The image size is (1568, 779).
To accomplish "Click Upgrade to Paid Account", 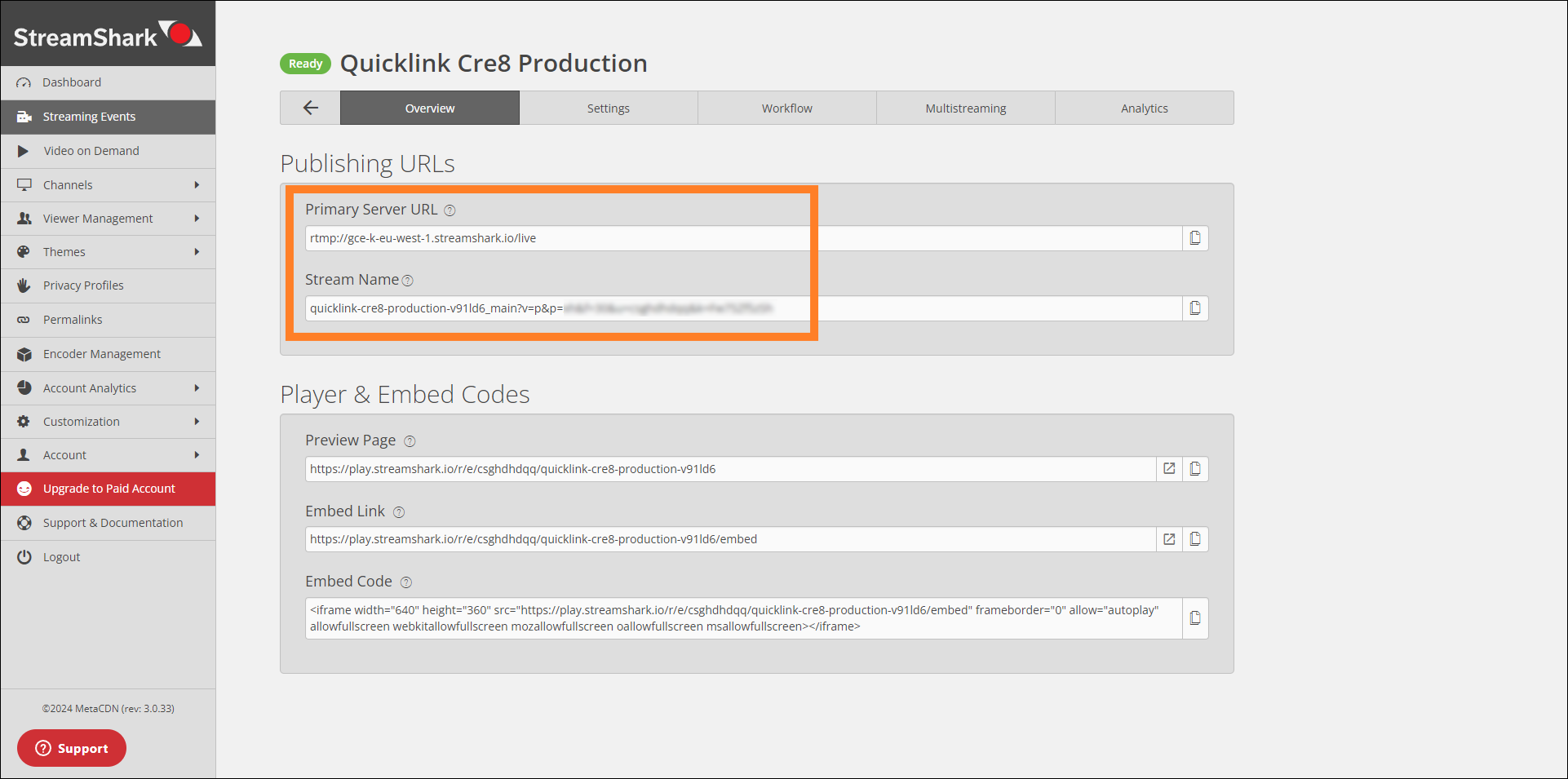I will pyautogui.click(x=109, y=489).
